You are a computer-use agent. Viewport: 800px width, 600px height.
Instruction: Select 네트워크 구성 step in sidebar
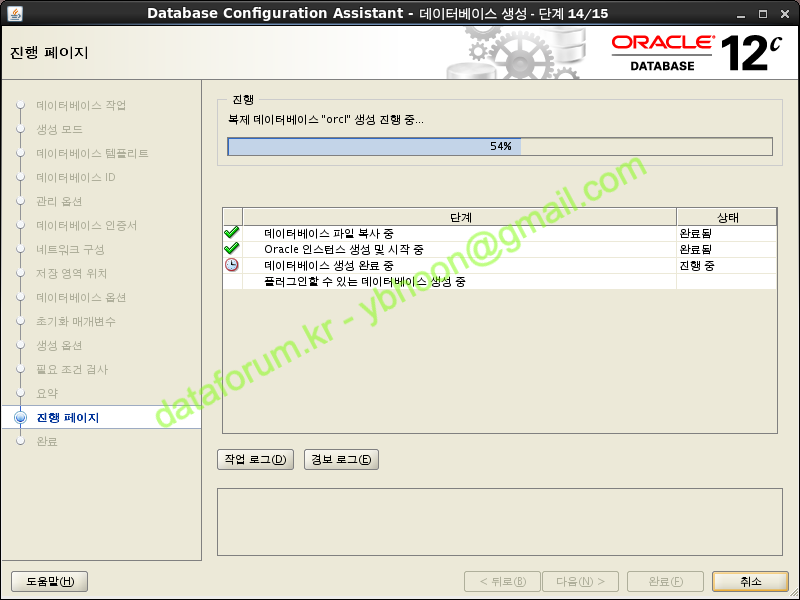70,250
